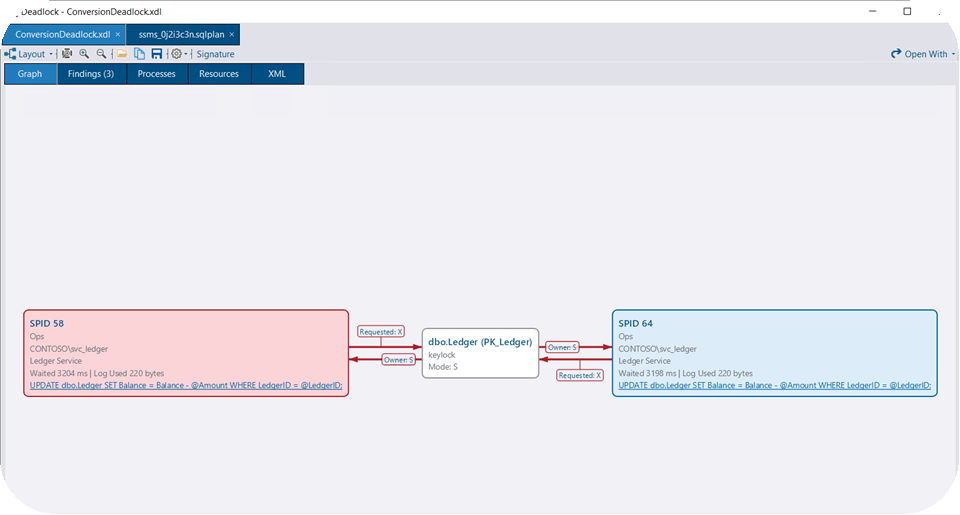Zoom out of the deadlock graph
The height and width of the screenshot is (515, 960).
pos(101,54)
